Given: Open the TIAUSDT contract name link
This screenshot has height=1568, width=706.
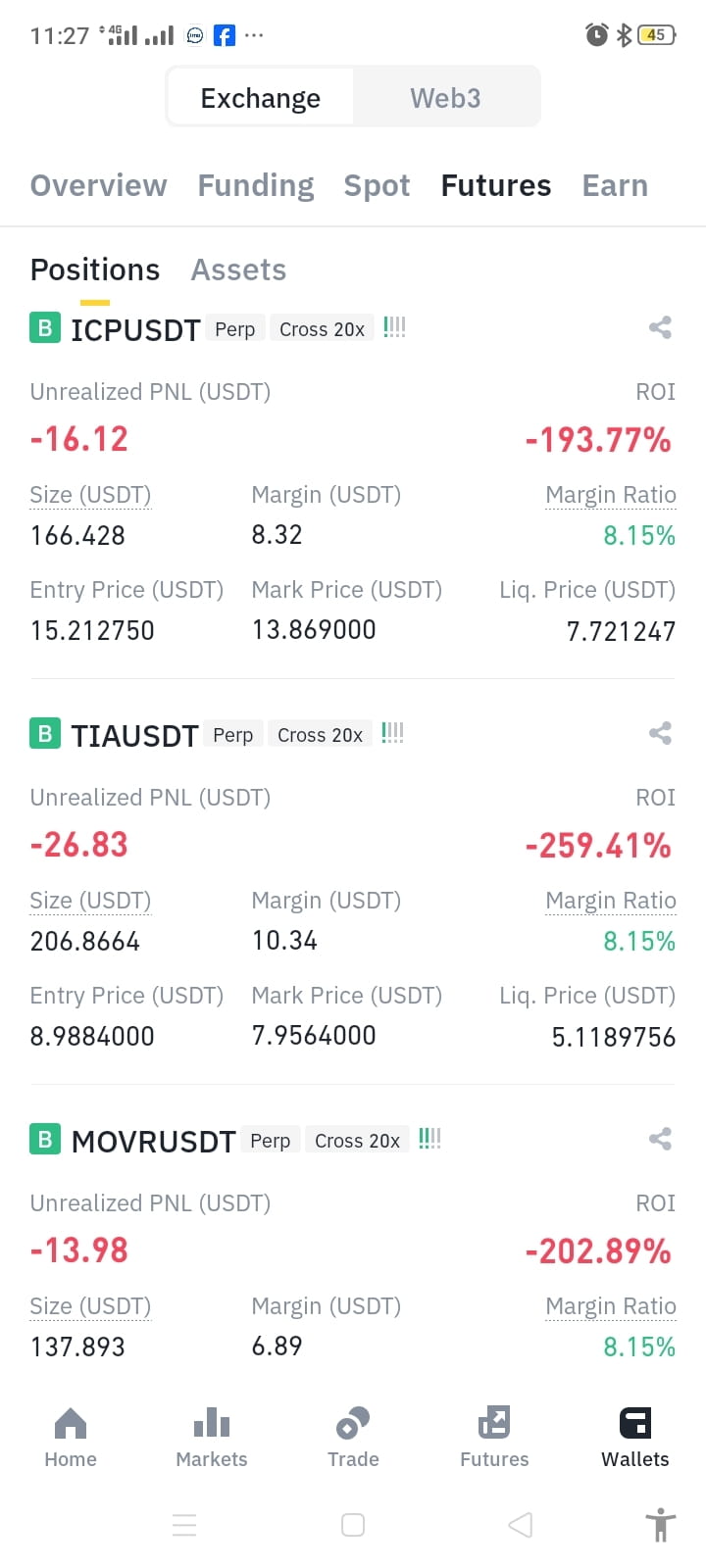Looking at the screenshot, I should [134, 735].
